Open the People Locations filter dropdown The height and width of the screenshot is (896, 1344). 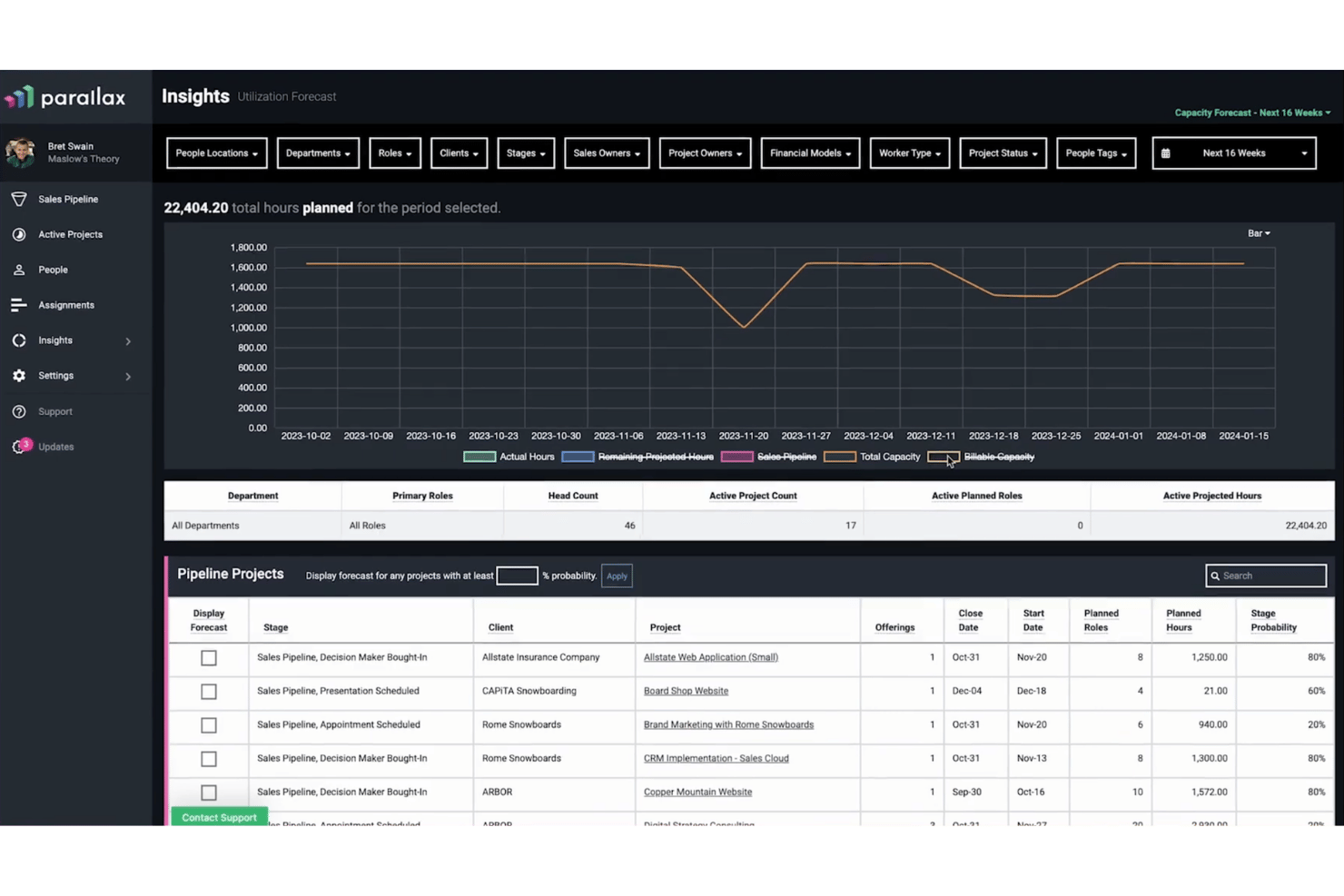(217, 153)
